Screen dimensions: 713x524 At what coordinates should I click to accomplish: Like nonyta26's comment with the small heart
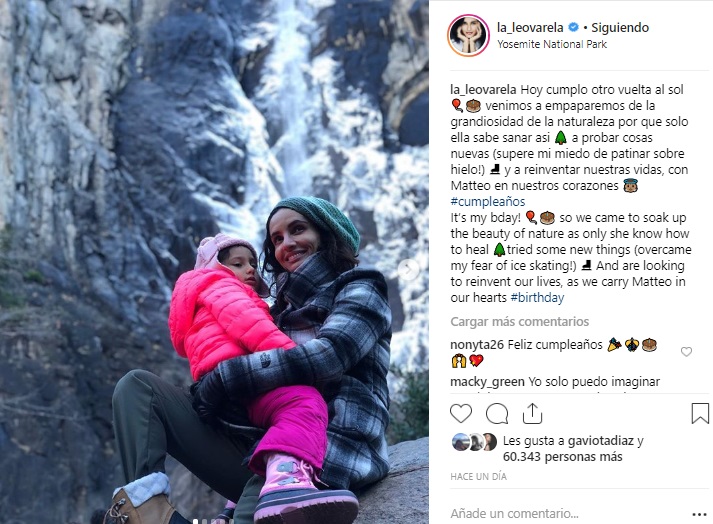[x=686, y=352]
